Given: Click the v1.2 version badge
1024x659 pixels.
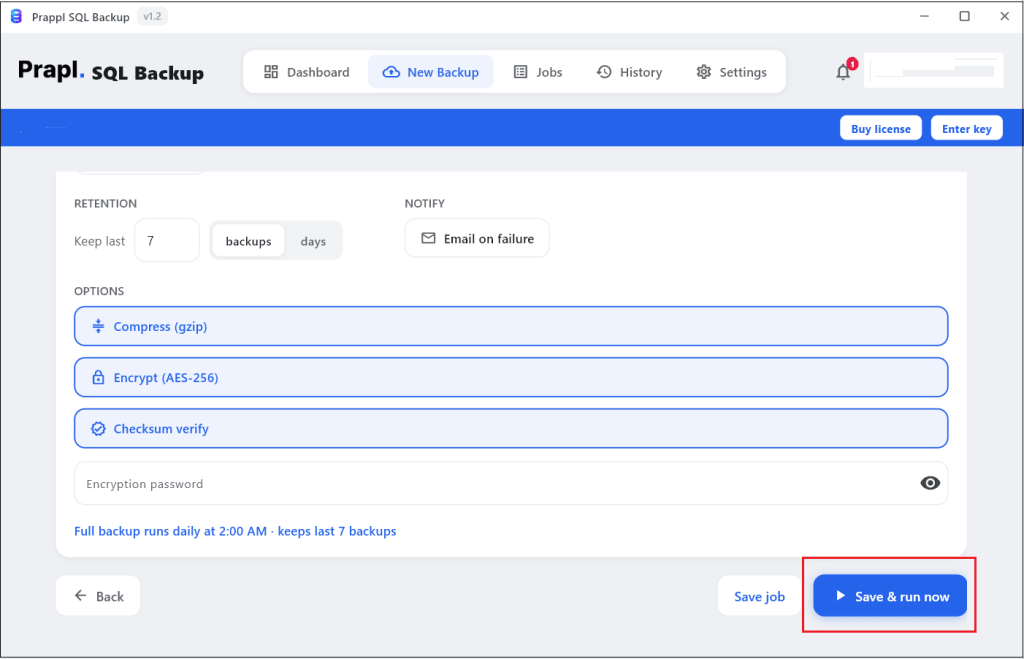Looking at the screenshot, I should 152,16.
